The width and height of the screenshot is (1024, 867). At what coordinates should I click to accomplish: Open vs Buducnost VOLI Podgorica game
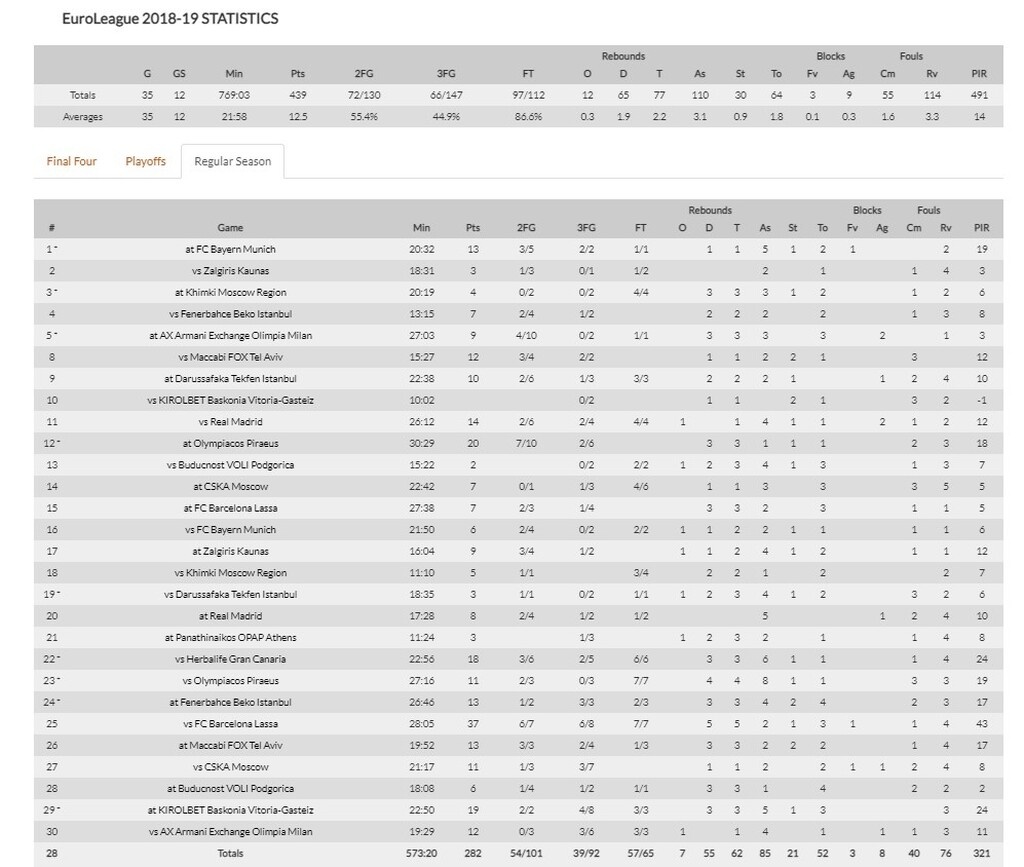pos(231,465)
